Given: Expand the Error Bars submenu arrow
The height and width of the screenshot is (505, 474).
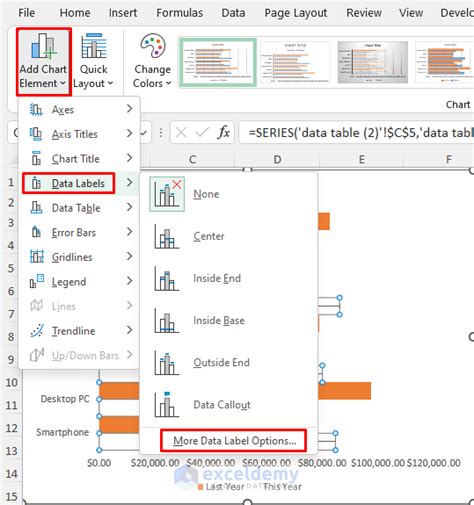Looking at the screenshot, I should coord(130,232).
